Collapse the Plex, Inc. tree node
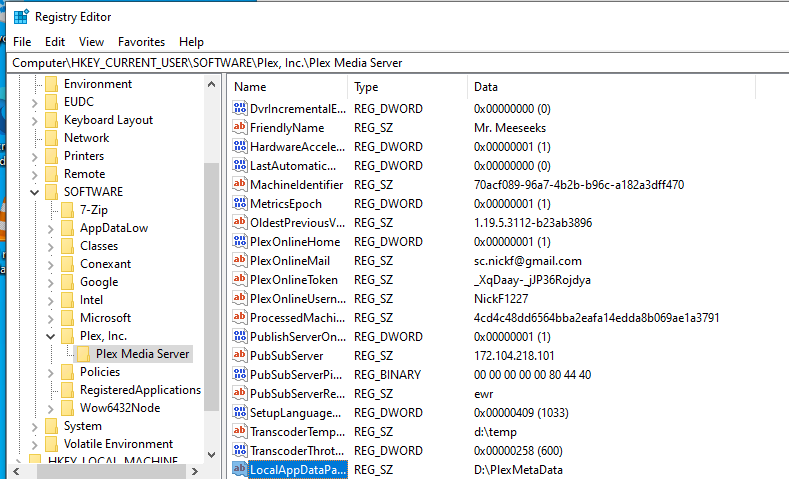This screenshot has height=479, width=789. (x=52, y=336)
